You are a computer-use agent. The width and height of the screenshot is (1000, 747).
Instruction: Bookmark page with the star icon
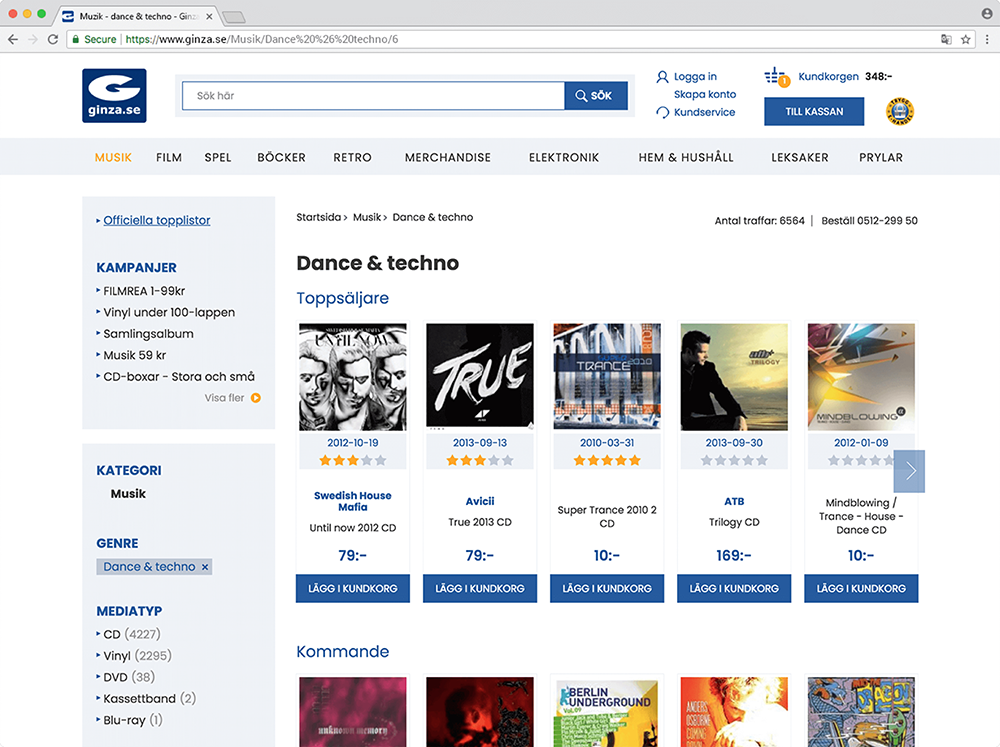click(966, 40)
